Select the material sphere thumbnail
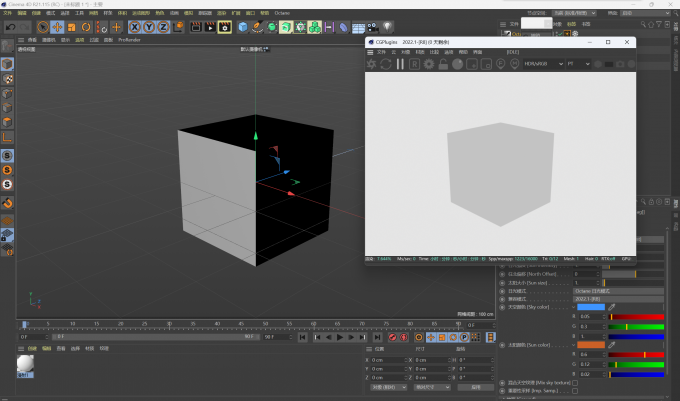The width and height of the screenshot is (680, 401). click(x=25, y=363)
